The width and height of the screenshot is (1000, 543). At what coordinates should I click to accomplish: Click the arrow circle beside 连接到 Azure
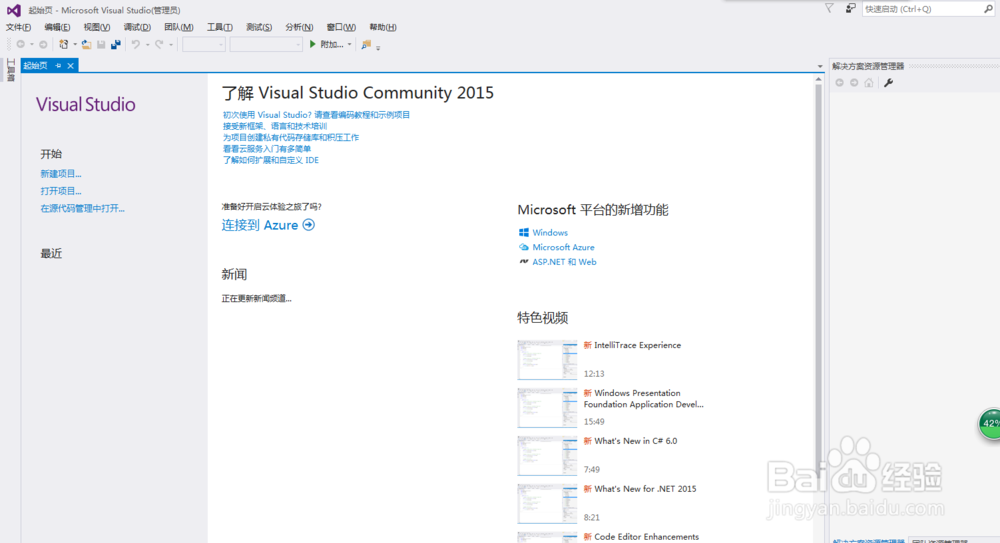pyautogui.click(x=309, y=225)
